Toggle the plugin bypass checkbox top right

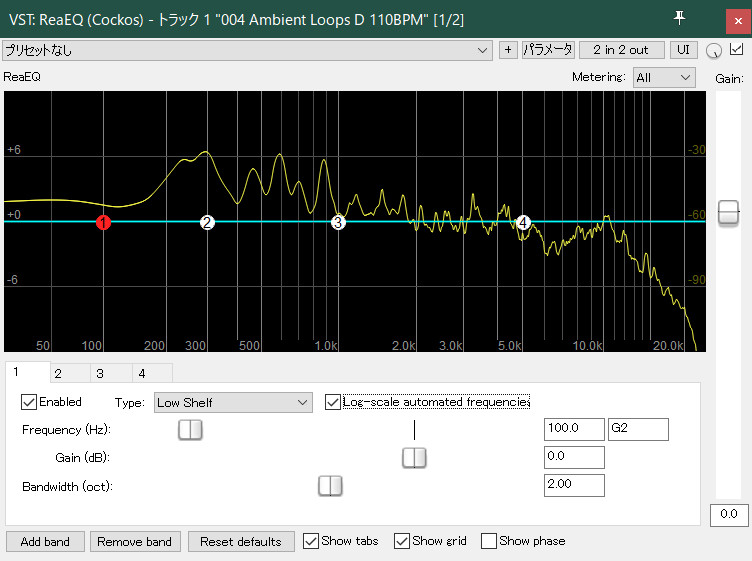point(737,49)
